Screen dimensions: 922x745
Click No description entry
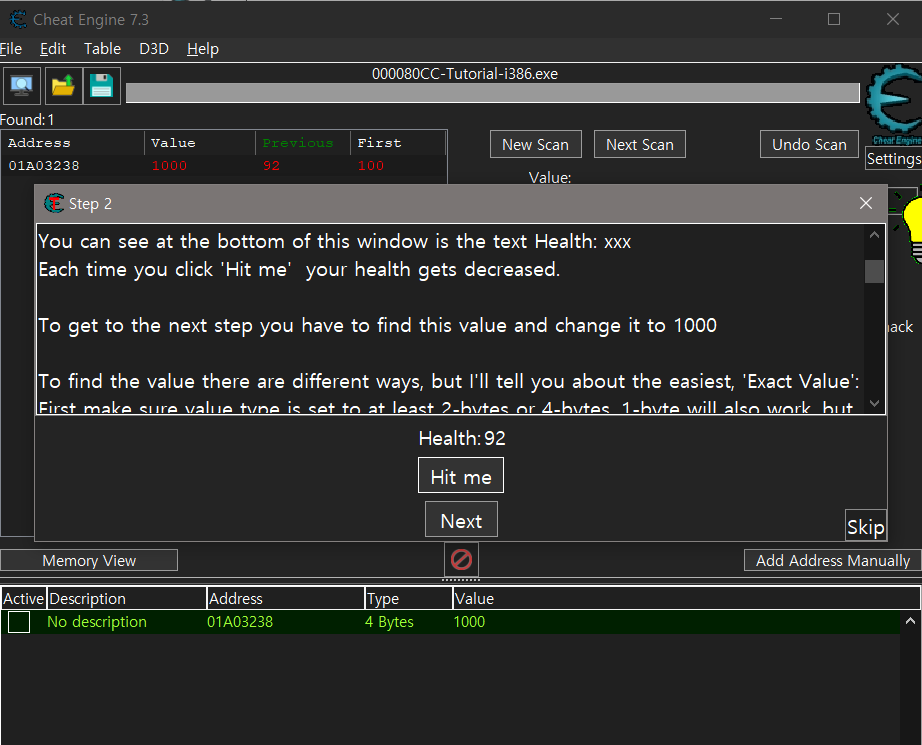[x=97, y=622]
